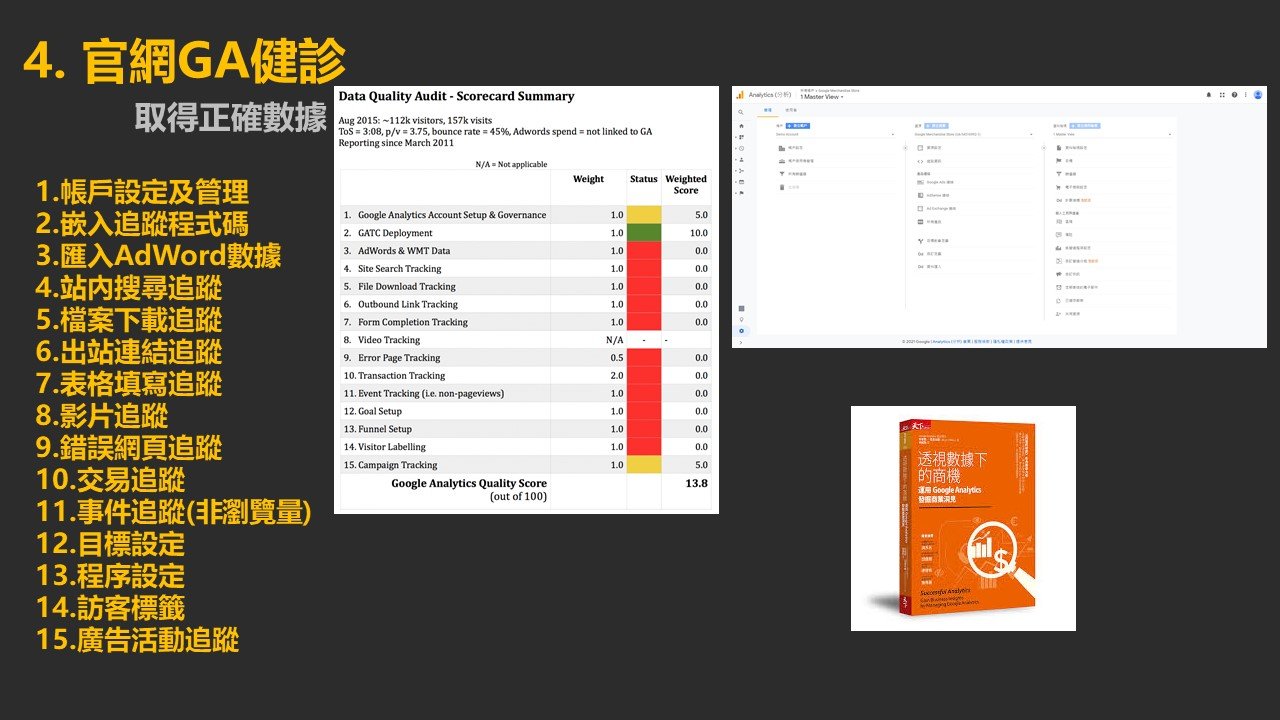
Task: Click the Audience person icon in sidebar
Action: (x=740, y=159)
